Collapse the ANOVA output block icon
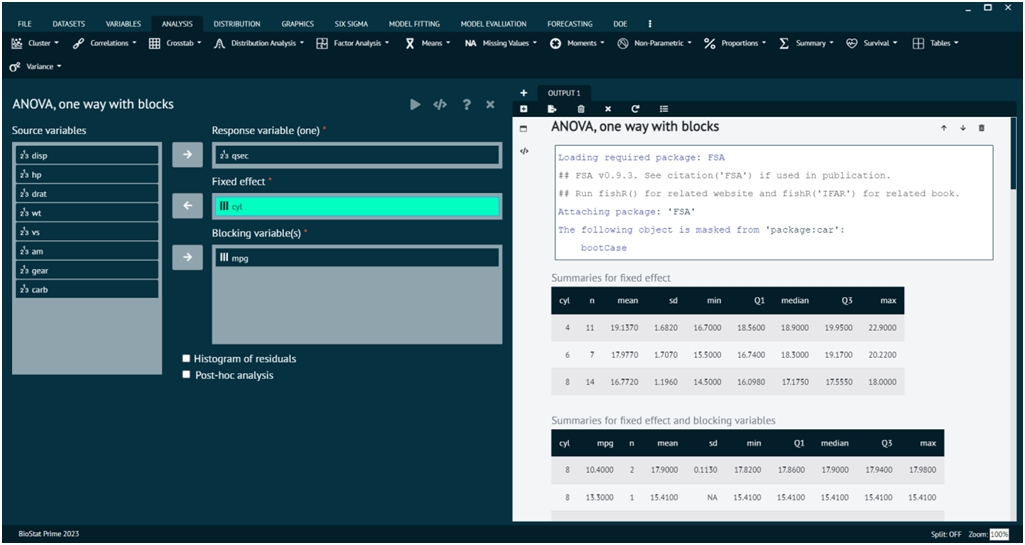The image size is (1025, 545). 524,129
